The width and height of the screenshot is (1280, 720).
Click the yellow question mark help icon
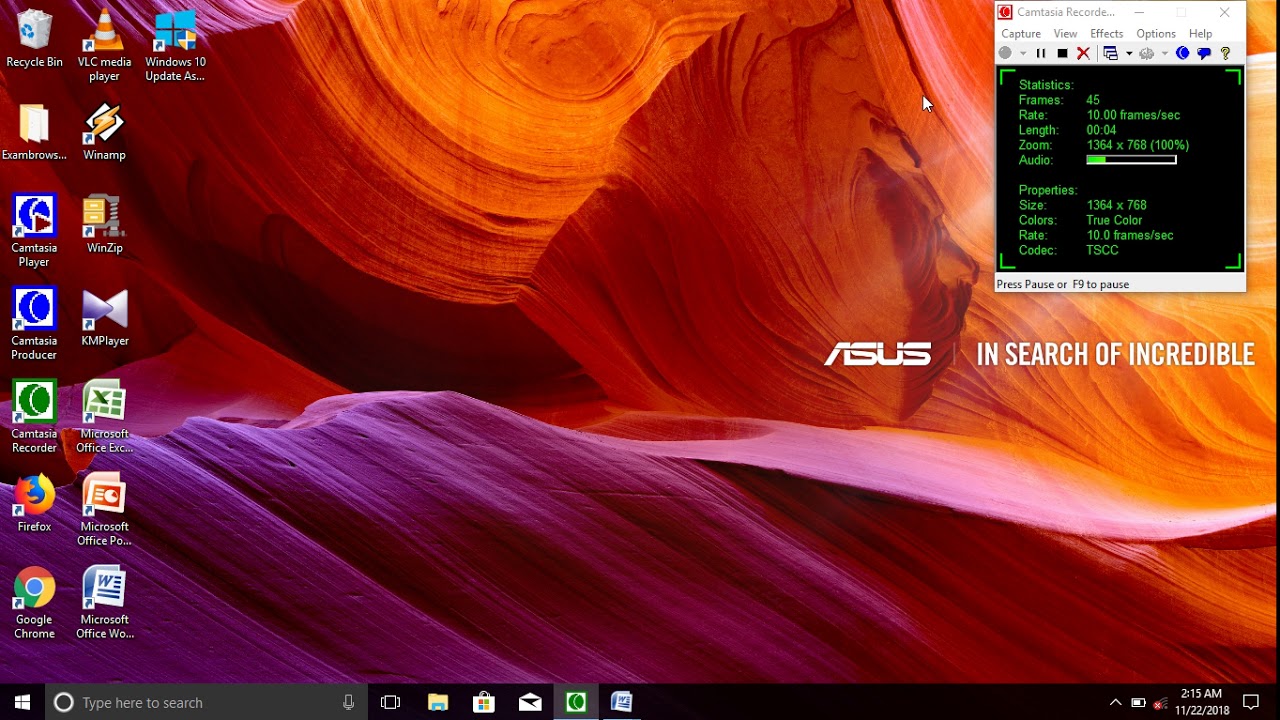click(x=1225, y=53)
